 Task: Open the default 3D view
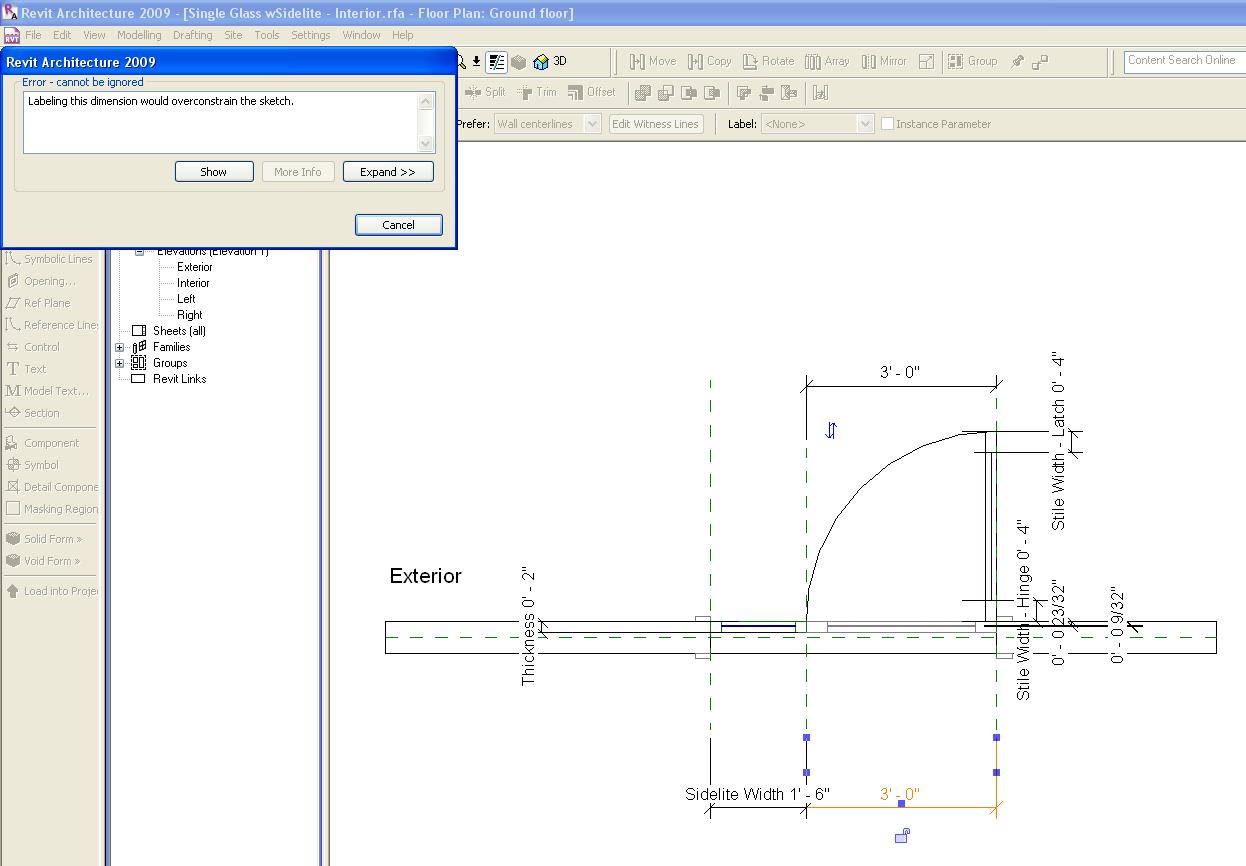(x=550, y=61)
